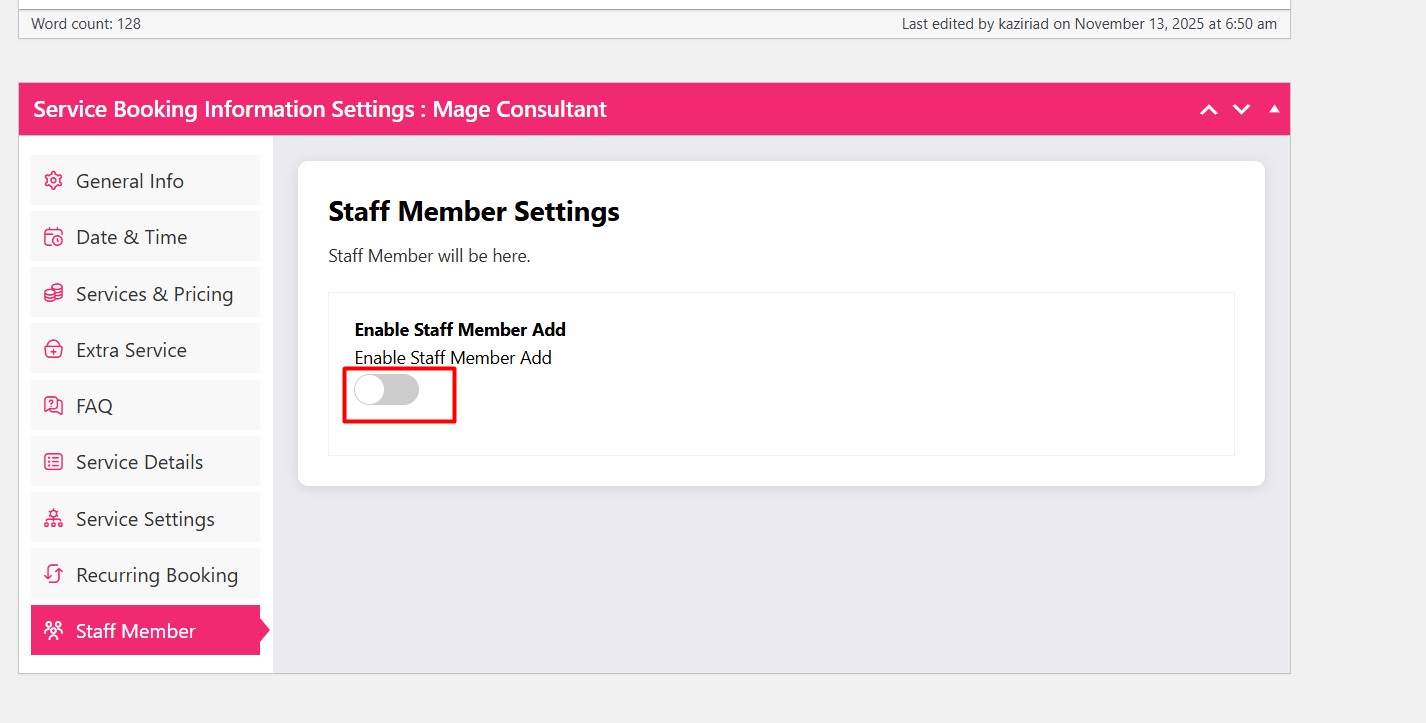Image resolution: width=1426 pixels, height=723 pixels.
Task: Click the Extra Service basket icon
Action: tap(53, 350)
